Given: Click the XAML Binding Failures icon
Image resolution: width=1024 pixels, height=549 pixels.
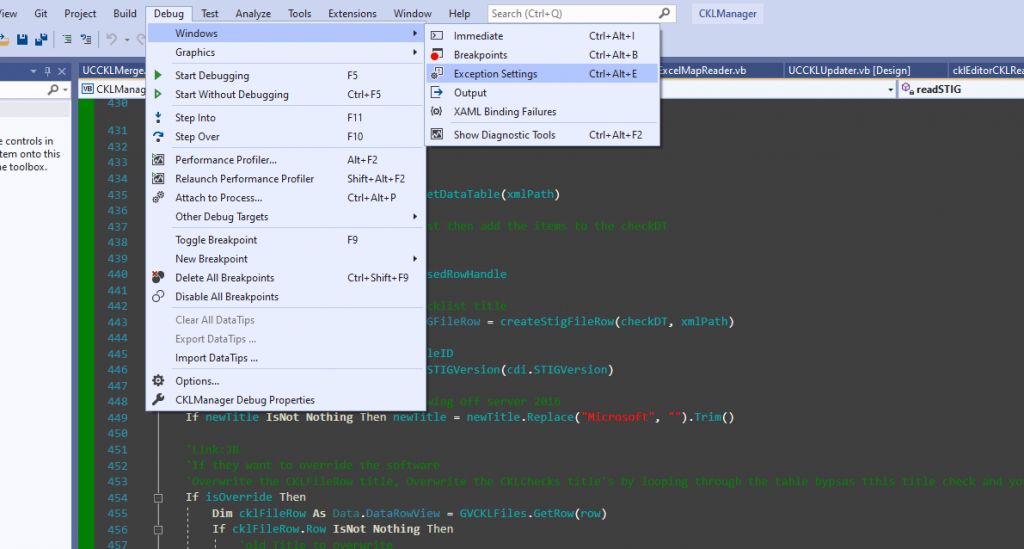Looking at the screenshot, I should click(437, 112).
